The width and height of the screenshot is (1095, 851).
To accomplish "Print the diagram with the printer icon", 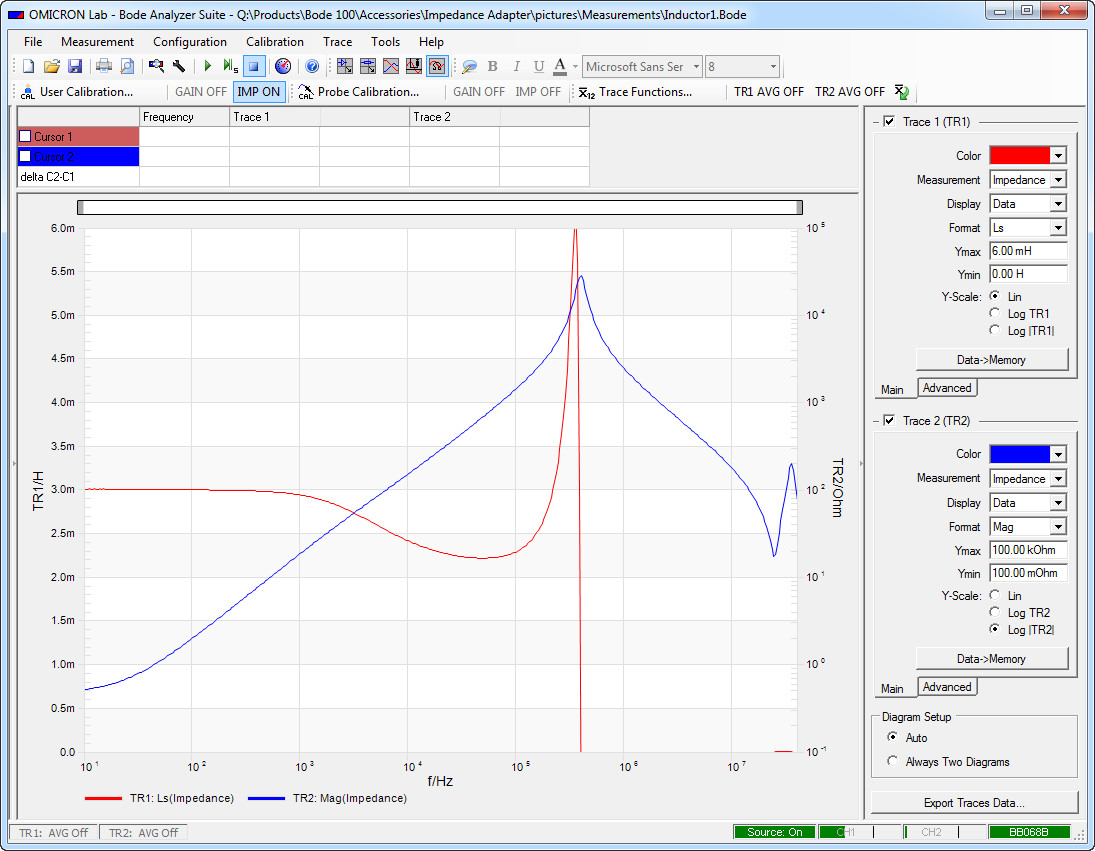I will 104,66.
